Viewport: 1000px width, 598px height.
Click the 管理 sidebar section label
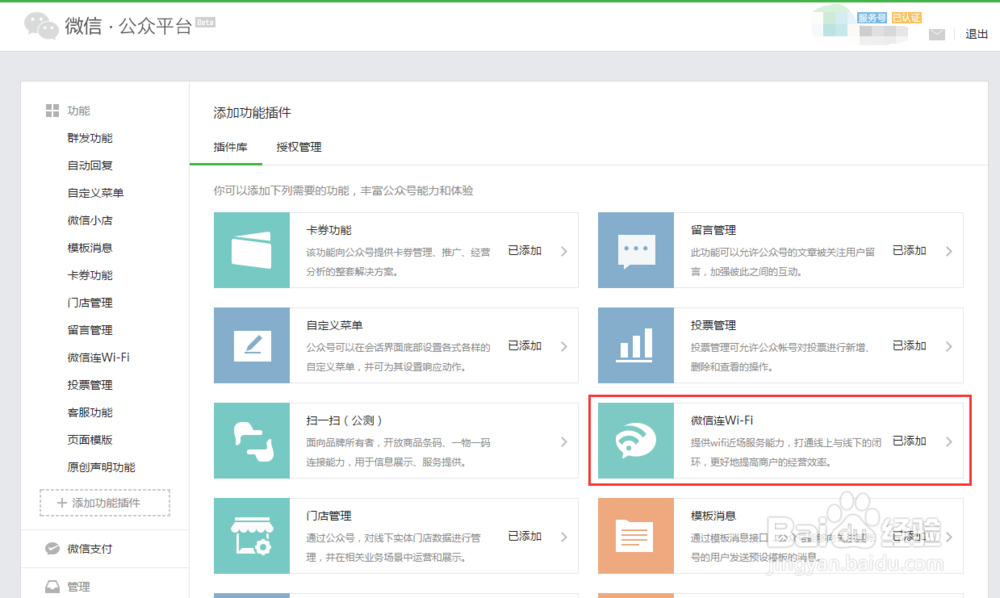78,587
